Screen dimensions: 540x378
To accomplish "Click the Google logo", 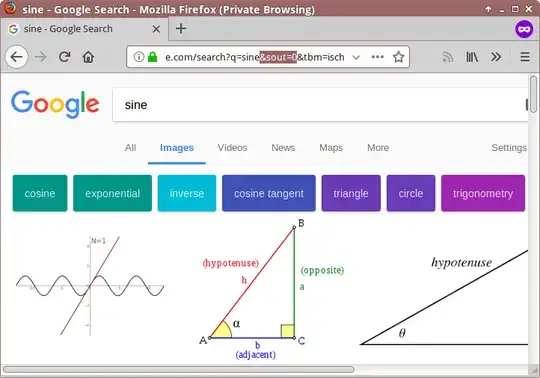I will pyautogui.click(x=55, y=104).
